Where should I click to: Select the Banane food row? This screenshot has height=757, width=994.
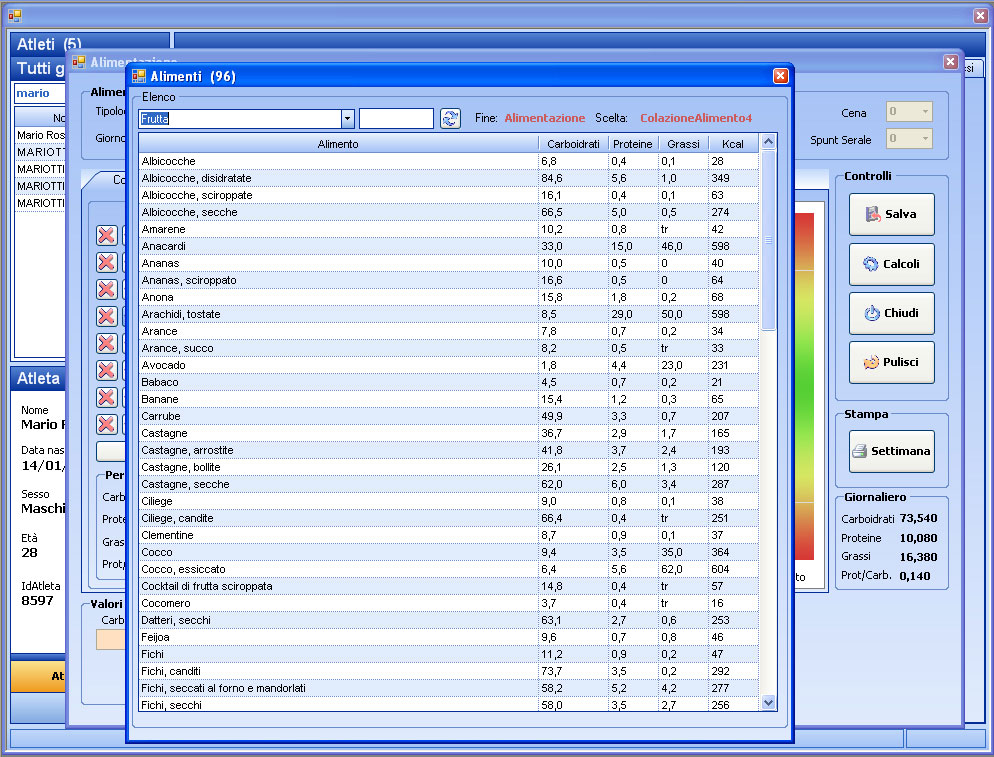[338, 399]
